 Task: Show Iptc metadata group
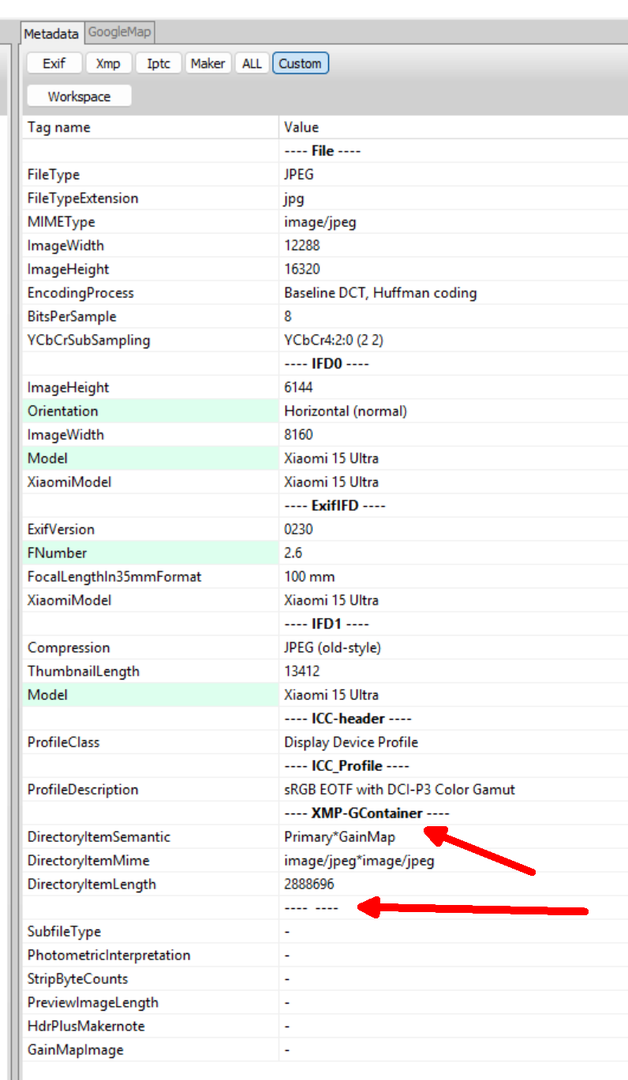[158, 63]
